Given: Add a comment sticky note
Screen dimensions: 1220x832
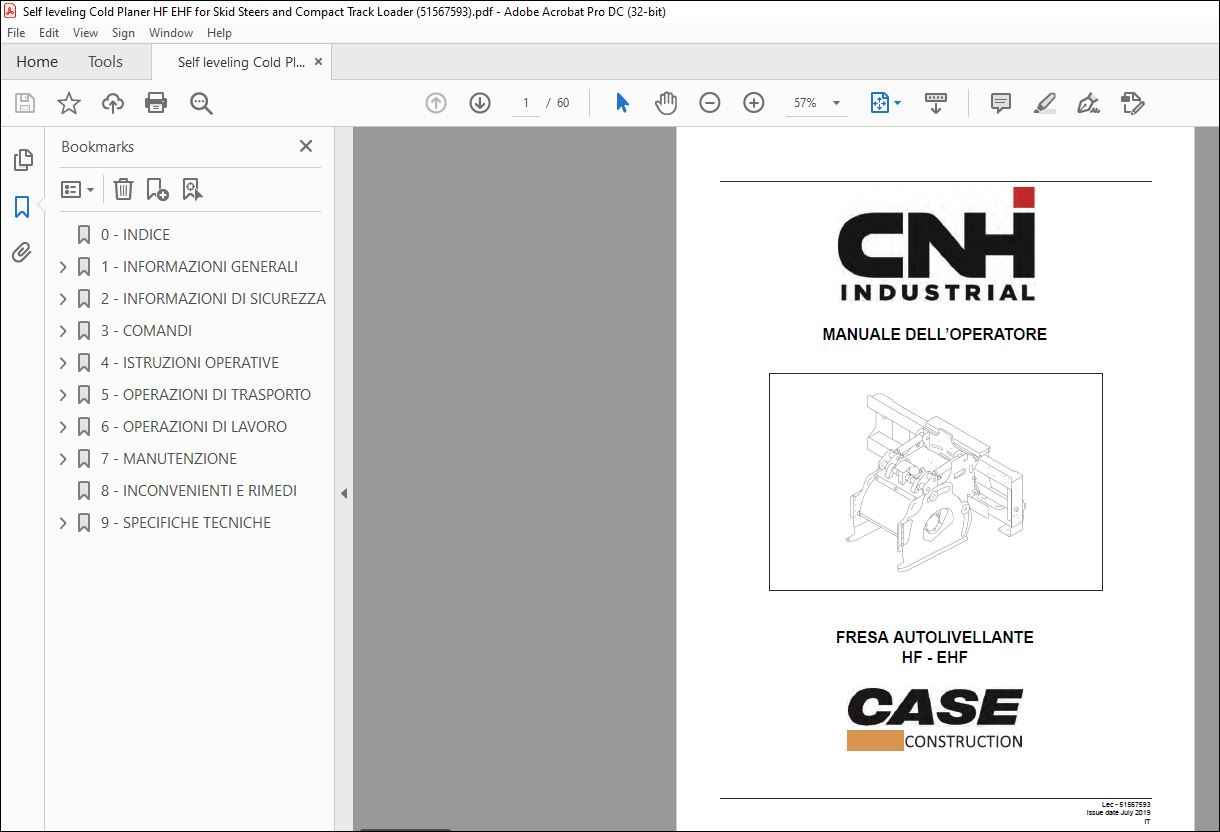Looking at the screenshot, I should tap(1000, 103).
